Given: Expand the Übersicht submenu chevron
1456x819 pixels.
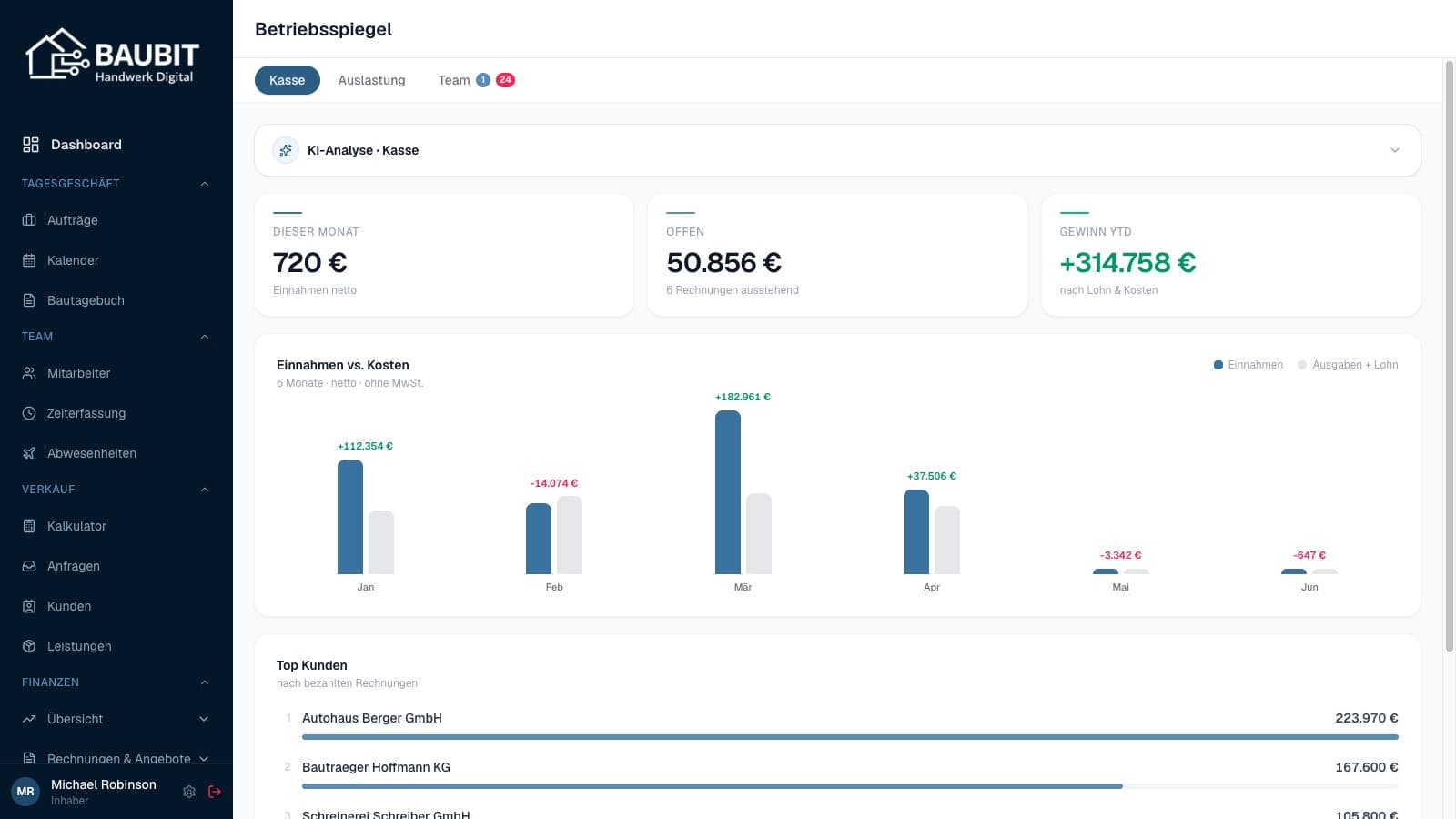Looking at the screenshot, I should (x=204, y=719).
